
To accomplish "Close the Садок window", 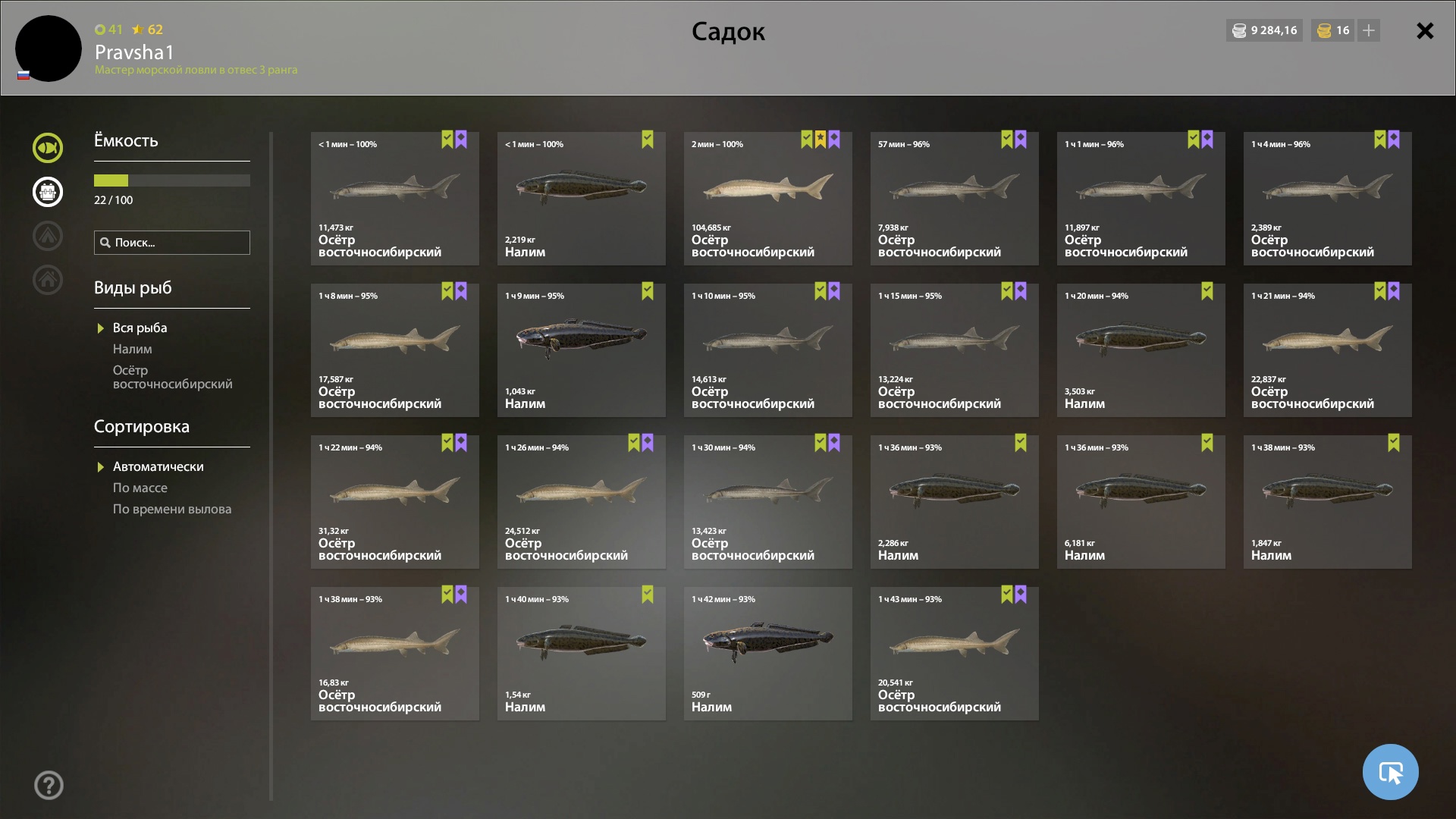I will 1425,30.
